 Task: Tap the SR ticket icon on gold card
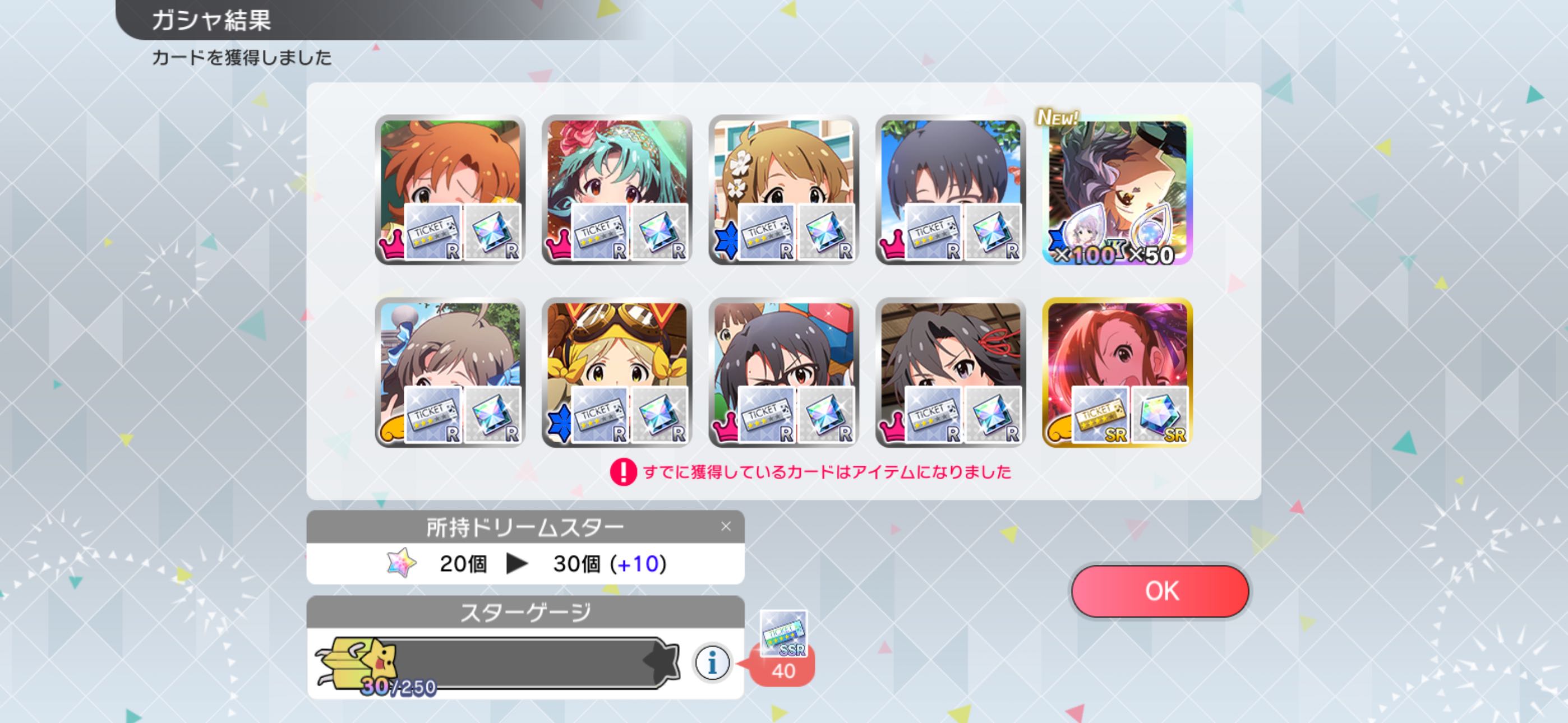pyautogui.click(x=1100, y=414)
